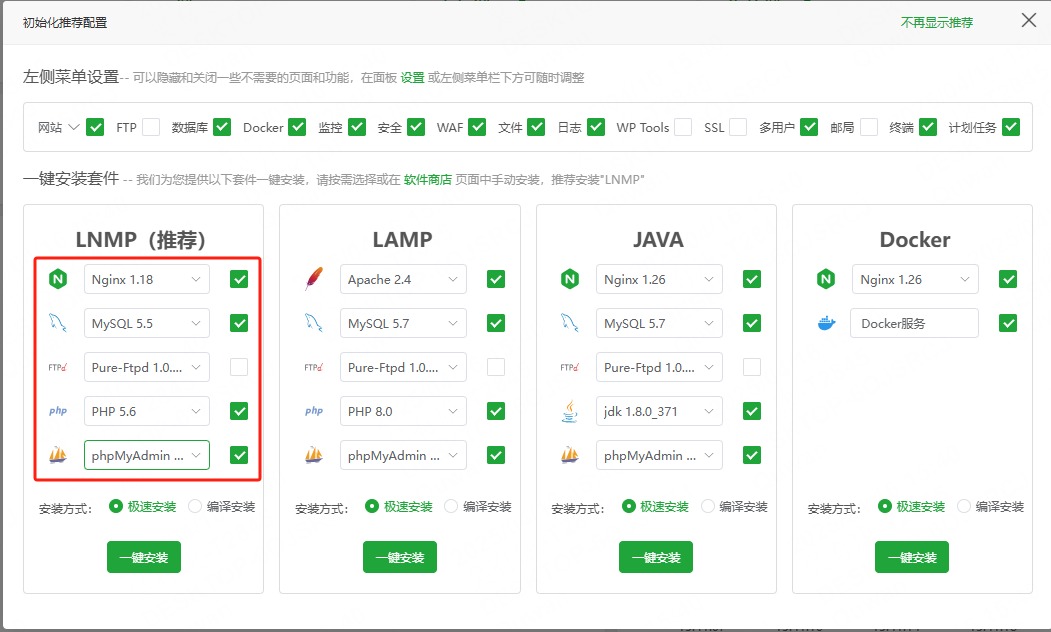Click the 一键安装 button in Docker column
The width and height of the screenshot is (1051, 632).
pos(911,557)
